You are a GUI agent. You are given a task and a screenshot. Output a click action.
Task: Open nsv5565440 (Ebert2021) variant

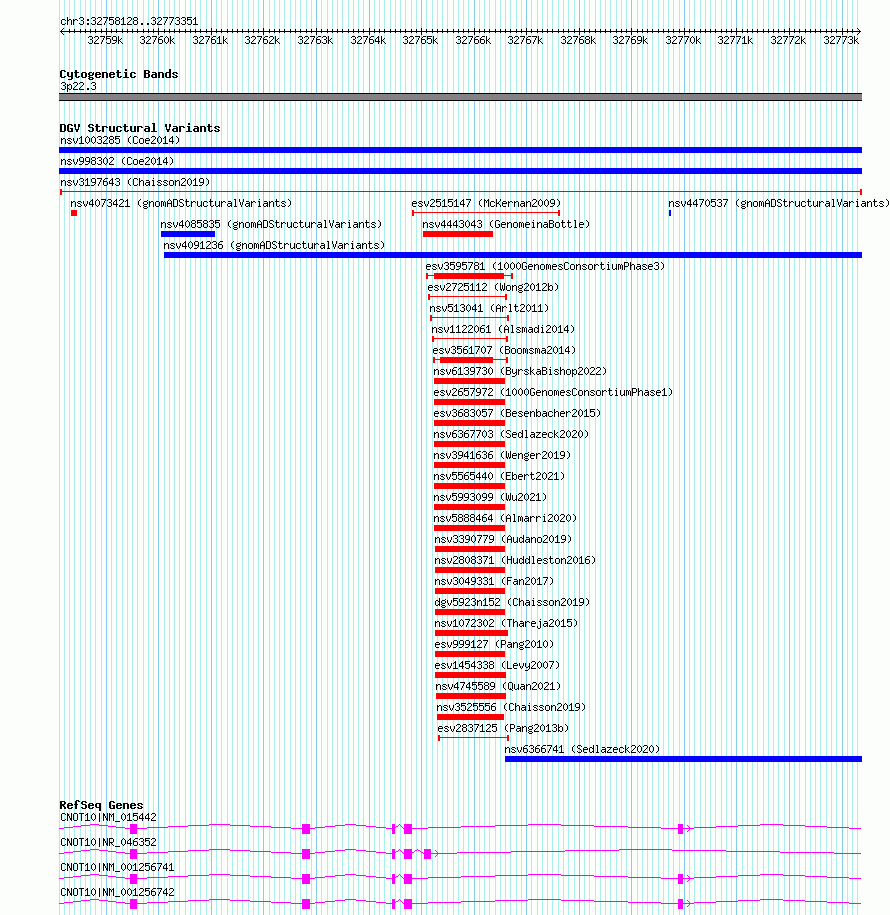[499, 477]
